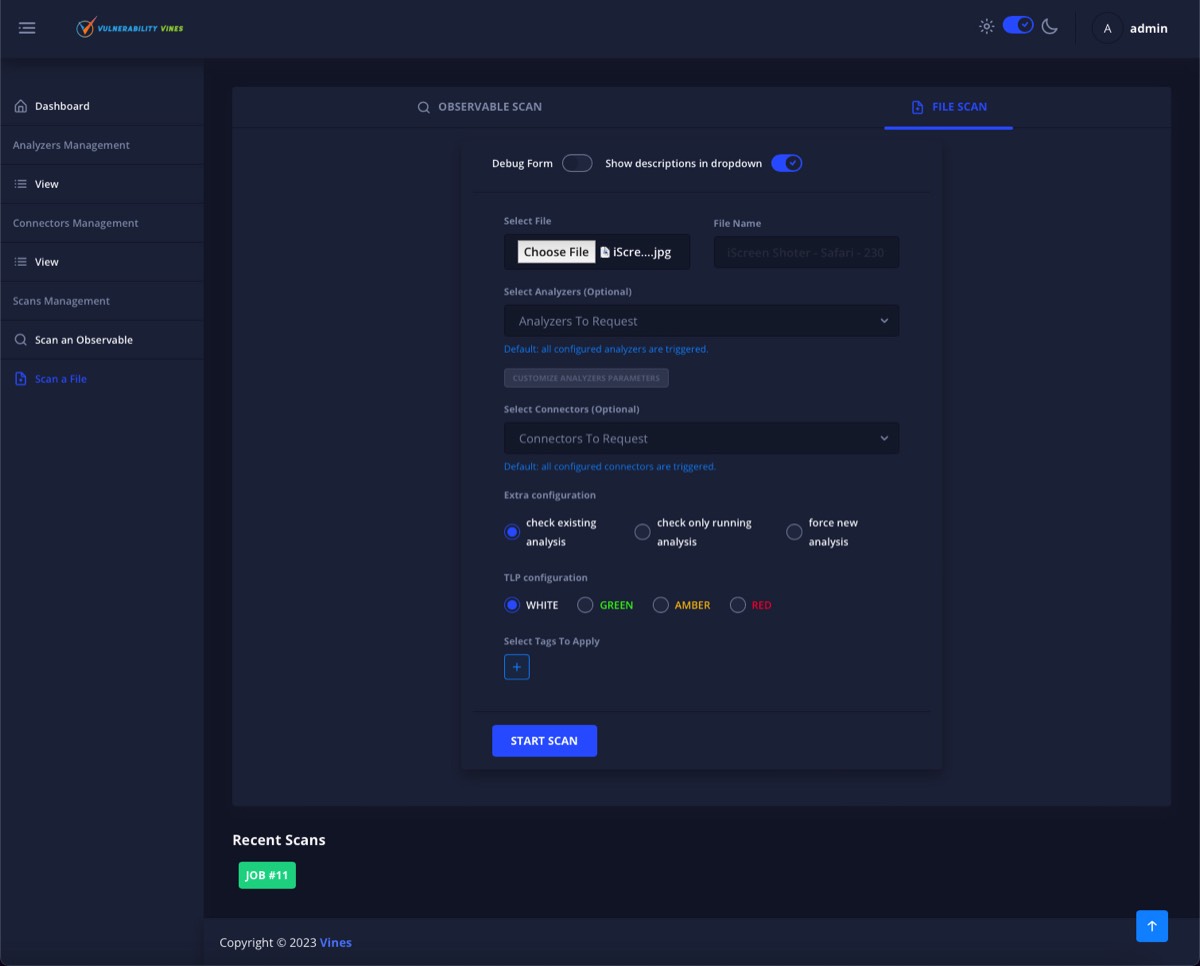This screenshot has width=1200, height=966.
Task: Click the sun light-mode icon
Action: click(987, 27)
